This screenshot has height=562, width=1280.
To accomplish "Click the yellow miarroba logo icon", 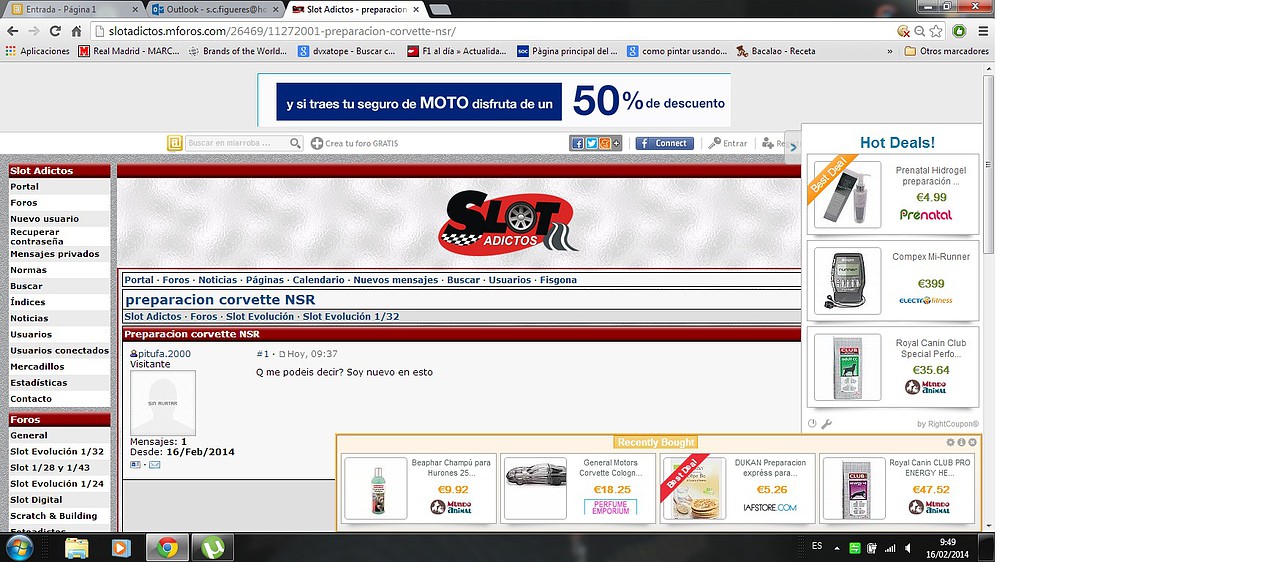I will (x=175, y=143).
